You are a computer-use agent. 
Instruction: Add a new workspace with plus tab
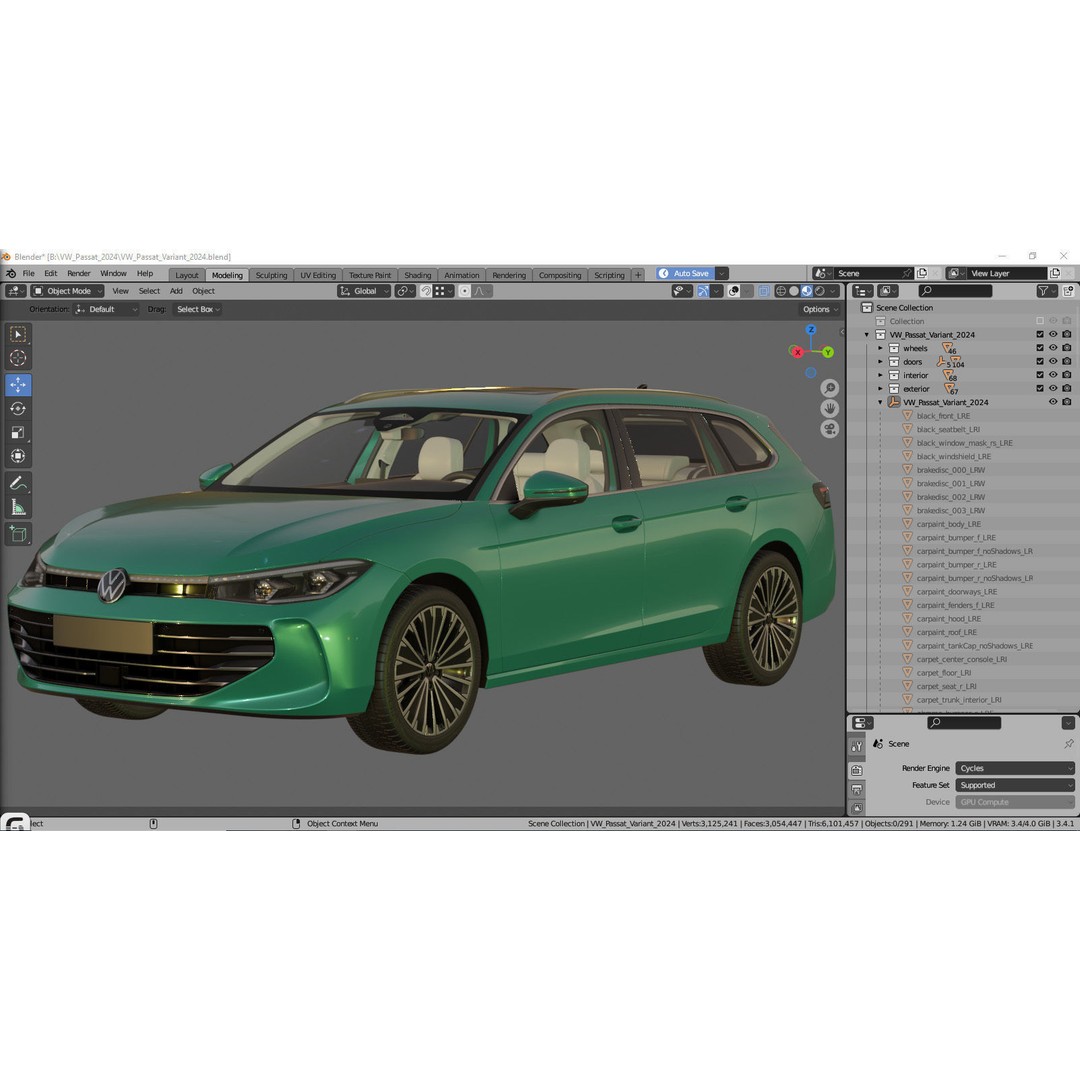638,275
